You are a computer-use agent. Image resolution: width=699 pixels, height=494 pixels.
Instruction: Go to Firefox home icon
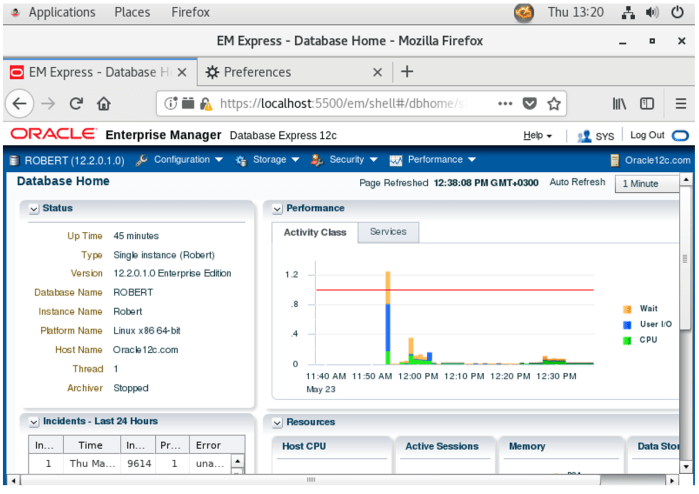tap(104, 103)
